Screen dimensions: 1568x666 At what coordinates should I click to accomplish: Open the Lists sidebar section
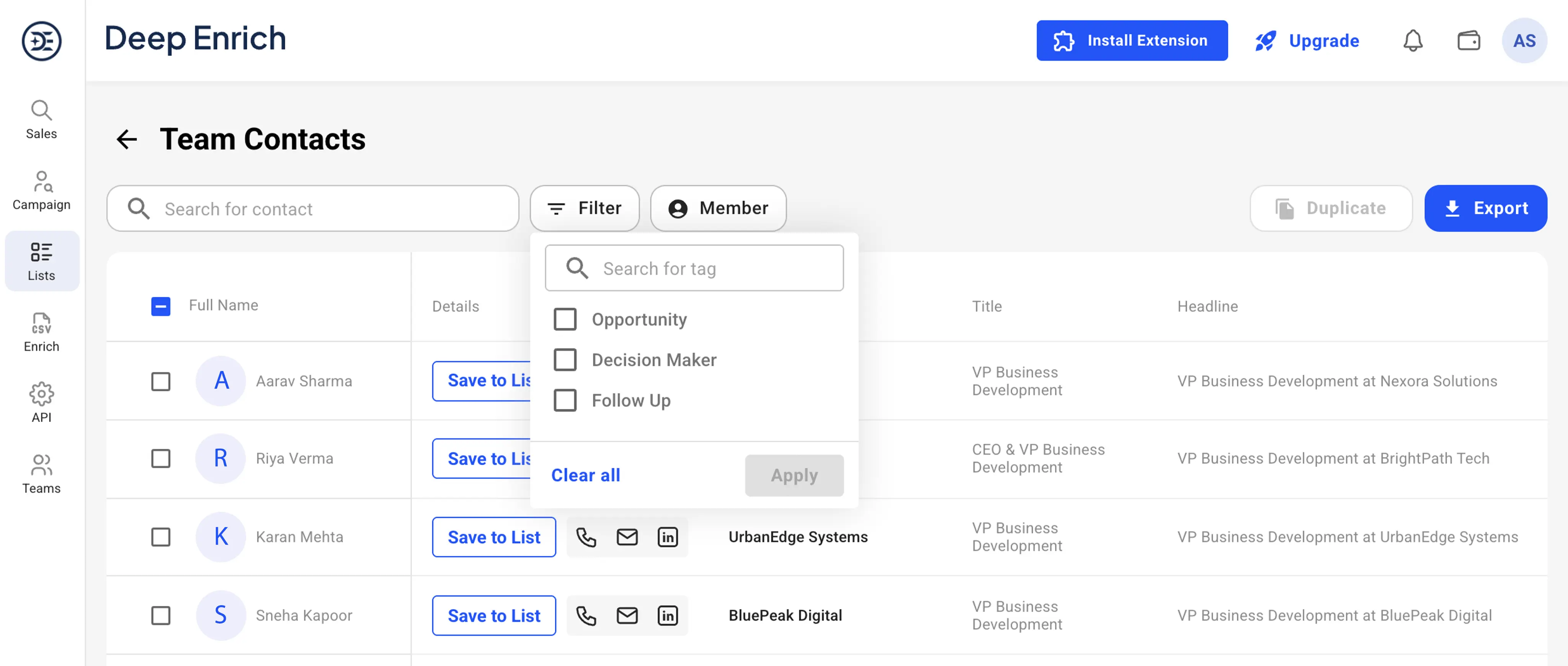41,261
